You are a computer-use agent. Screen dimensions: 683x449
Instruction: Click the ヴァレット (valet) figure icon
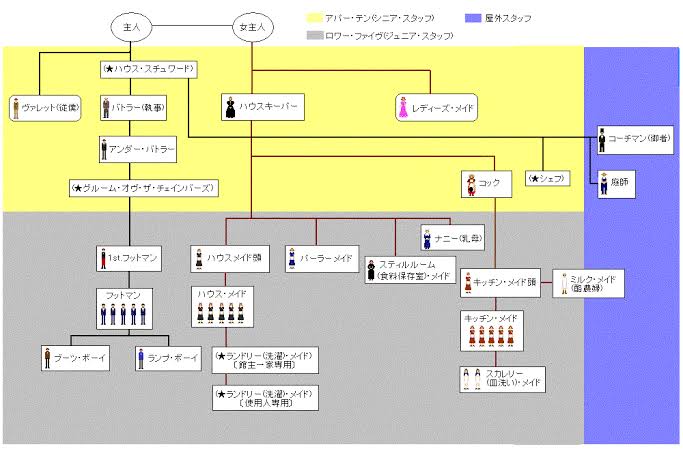pos(16,107)
